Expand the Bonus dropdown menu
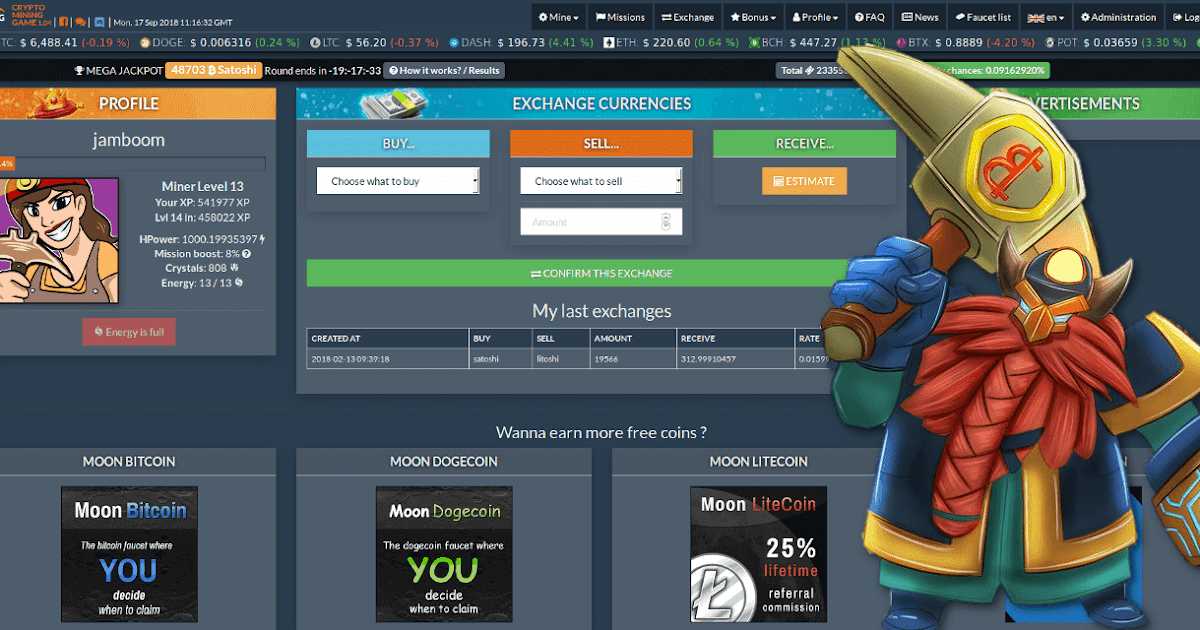This screenshot has height=630, width=1200. tap(752, 17)
